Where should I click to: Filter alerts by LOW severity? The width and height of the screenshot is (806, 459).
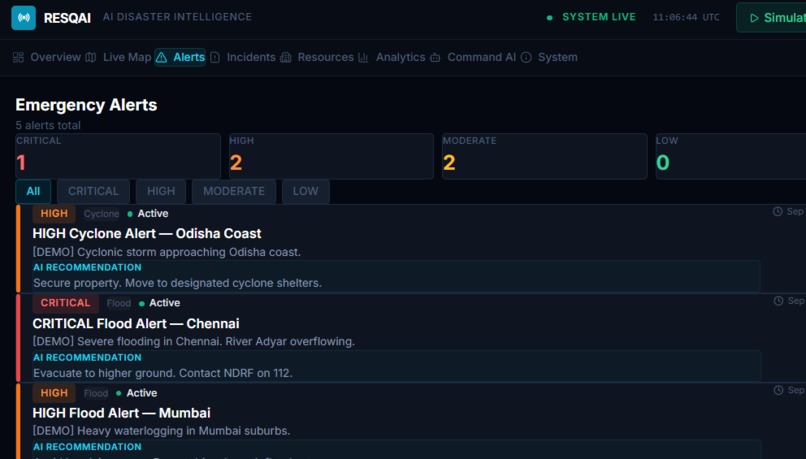[306, 191]
